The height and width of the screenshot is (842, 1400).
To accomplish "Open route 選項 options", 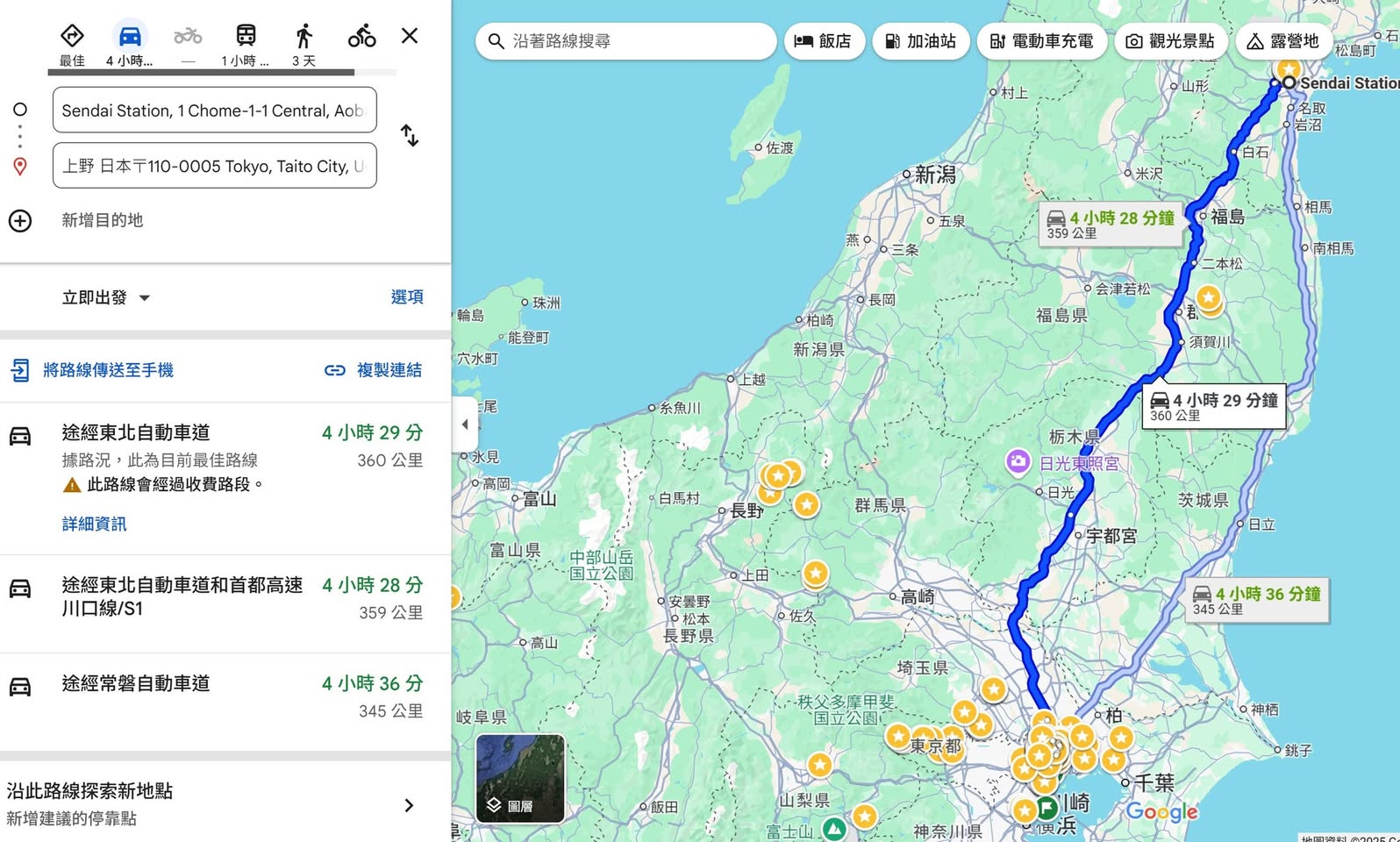I will 407,297.
